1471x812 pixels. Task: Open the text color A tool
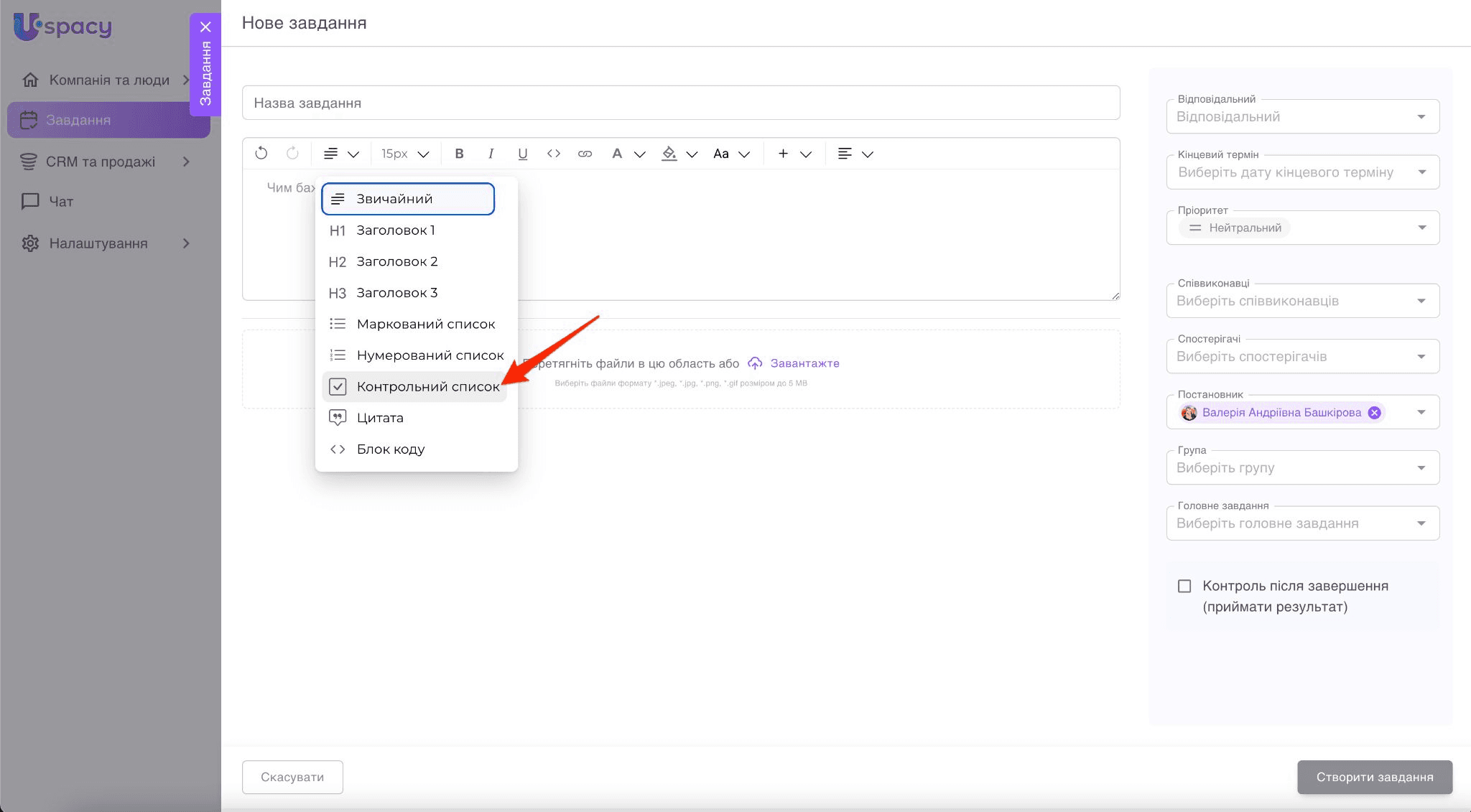coord(616,154)
